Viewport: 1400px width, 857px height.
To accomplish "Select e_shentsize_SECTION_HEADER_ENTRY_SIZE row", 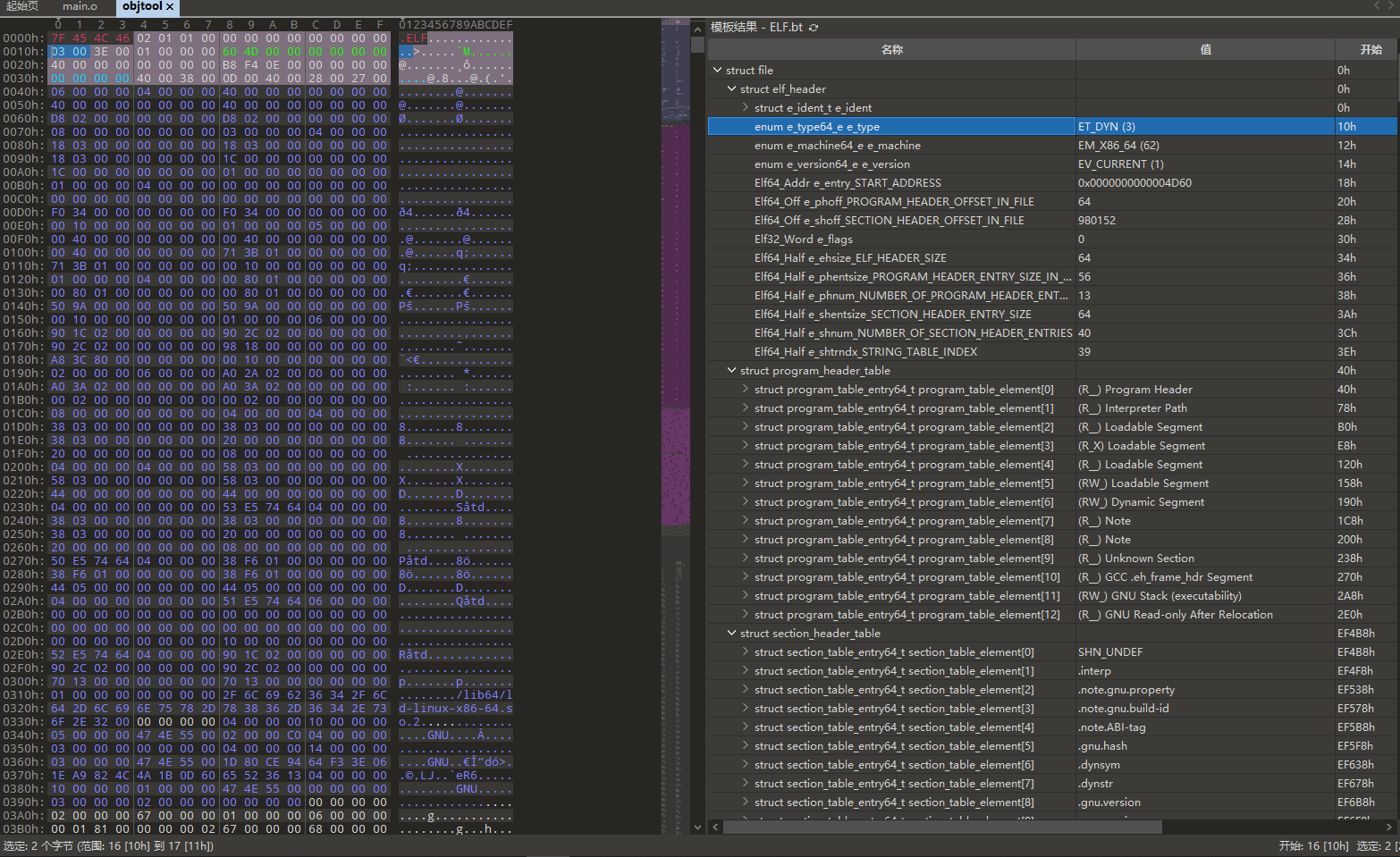I will (x=1052, y=315).
